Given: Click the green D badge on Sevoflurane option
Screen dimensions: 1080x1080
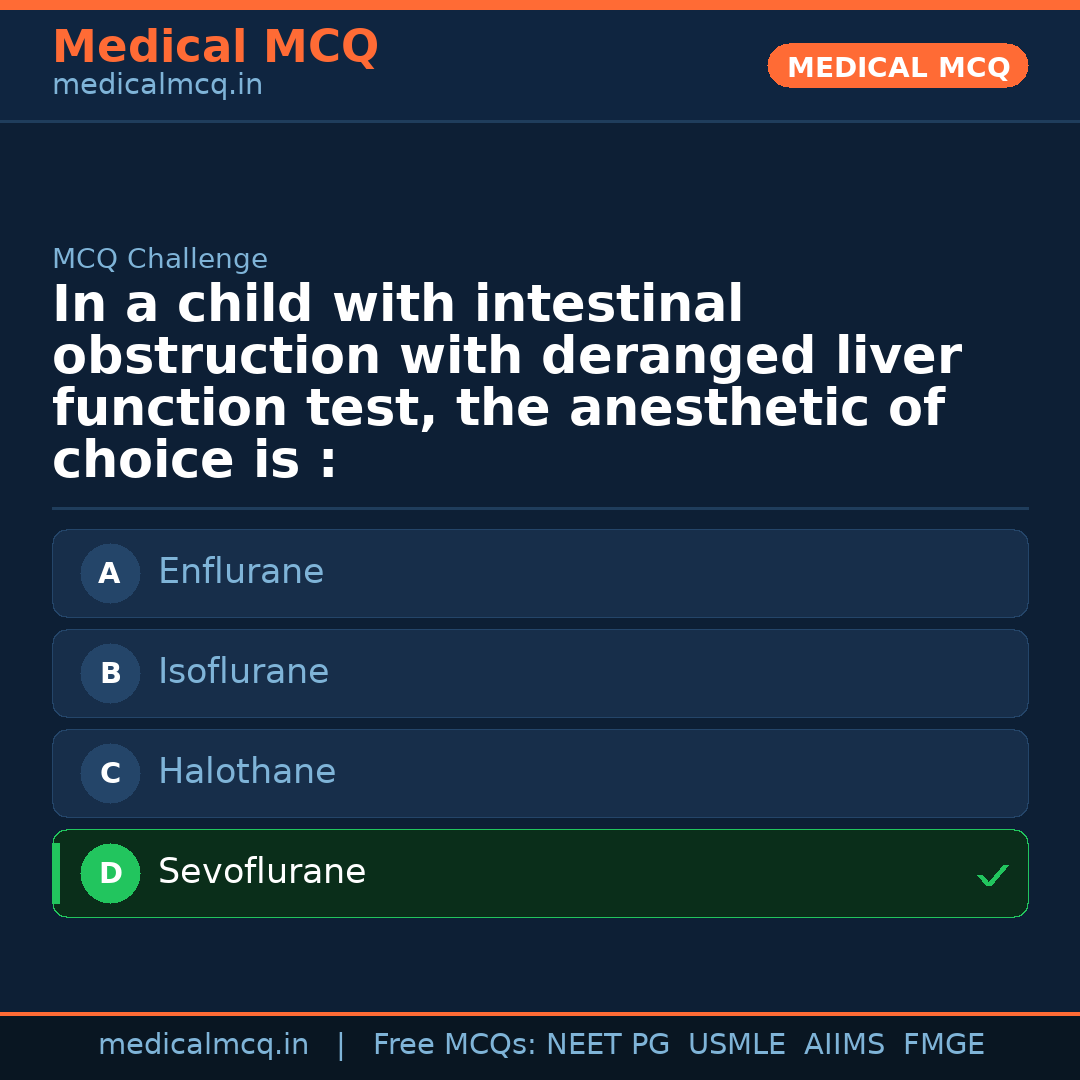Looking at the screenshot, I should coord(110,873).
